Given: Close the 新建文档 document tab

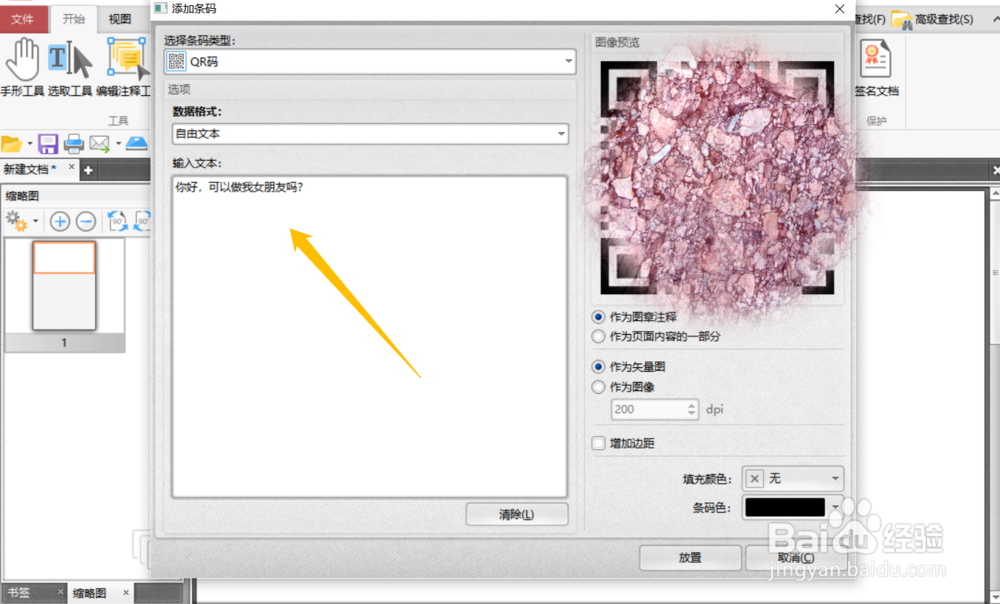Looking at the screenshot, I should (71, 167).
